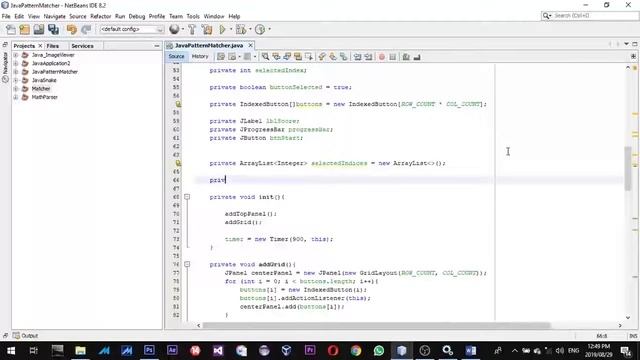This screenshot has width=640, height=360.
Task: Open the Source menu
Action: (x=78, y=16)
